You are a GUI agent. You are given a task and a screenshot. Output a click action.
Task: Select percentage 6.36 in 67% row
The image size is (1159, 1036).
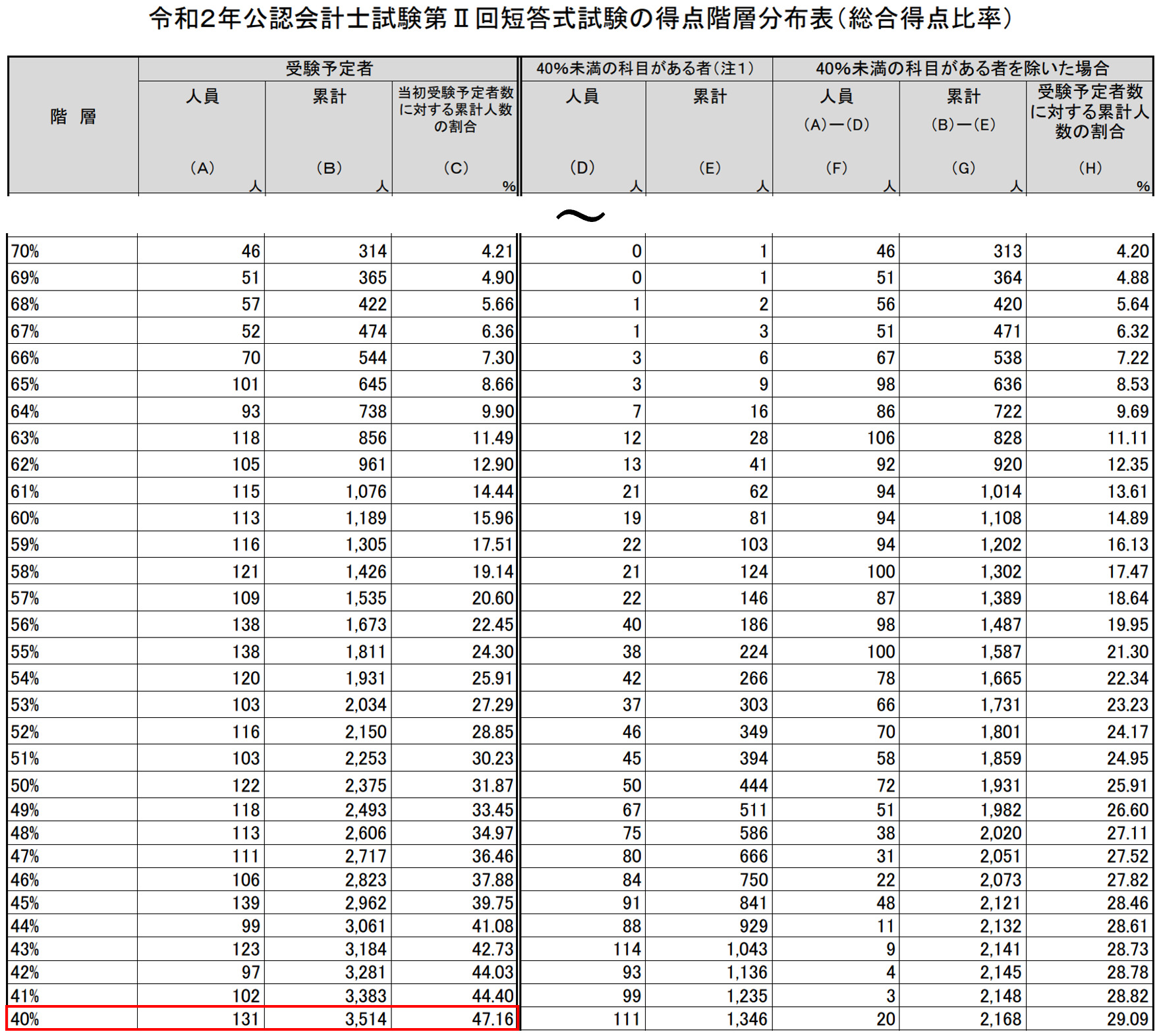[497, 331]
